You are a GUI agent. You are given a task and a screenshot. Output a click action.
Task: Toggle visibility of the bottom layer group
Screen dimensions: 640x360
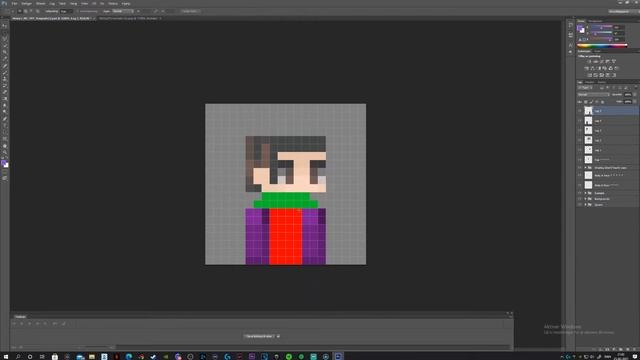580,204
